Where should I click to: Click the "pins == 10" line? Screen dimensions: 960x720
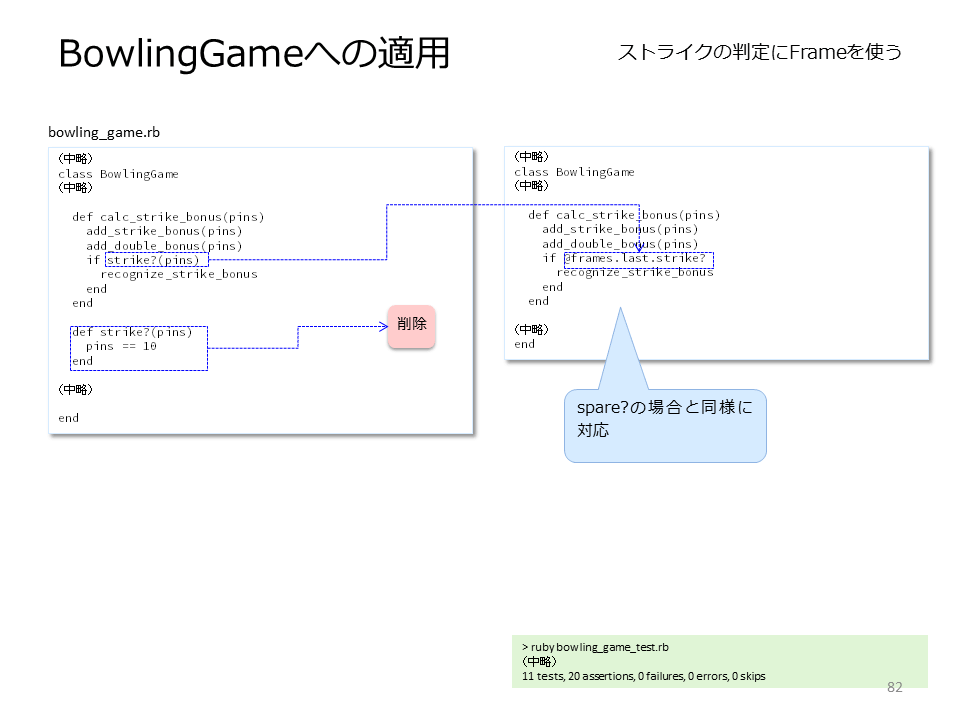click(x=121, y=347)
